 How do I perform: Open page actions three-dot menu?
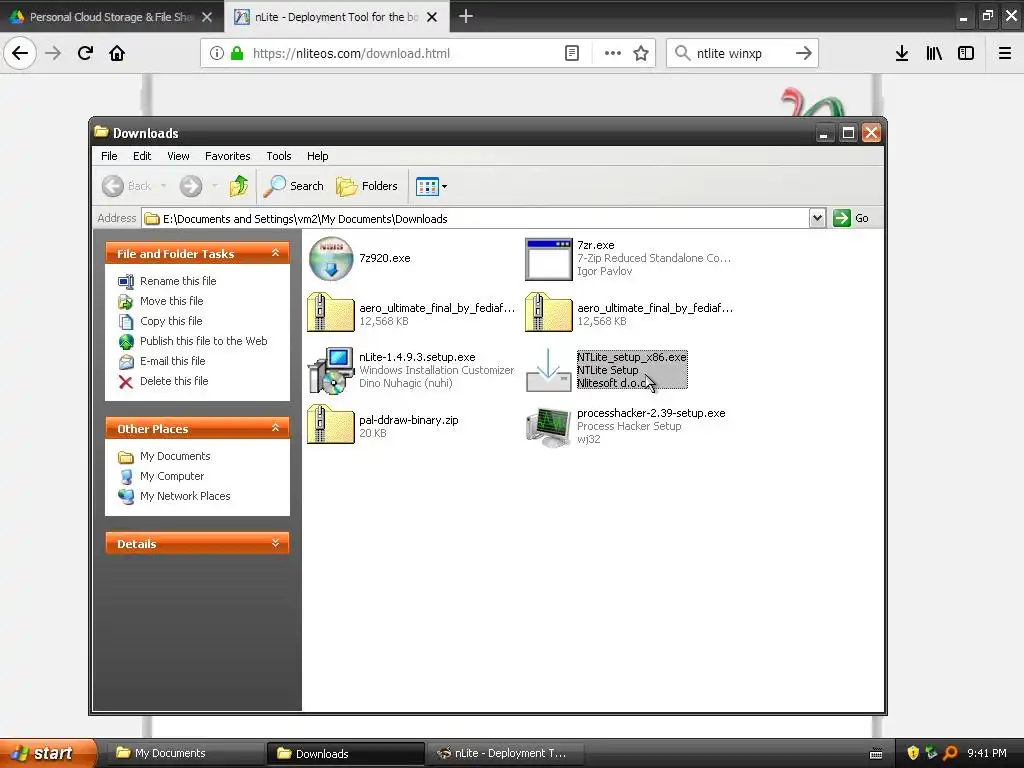click(x=613, y=53)
